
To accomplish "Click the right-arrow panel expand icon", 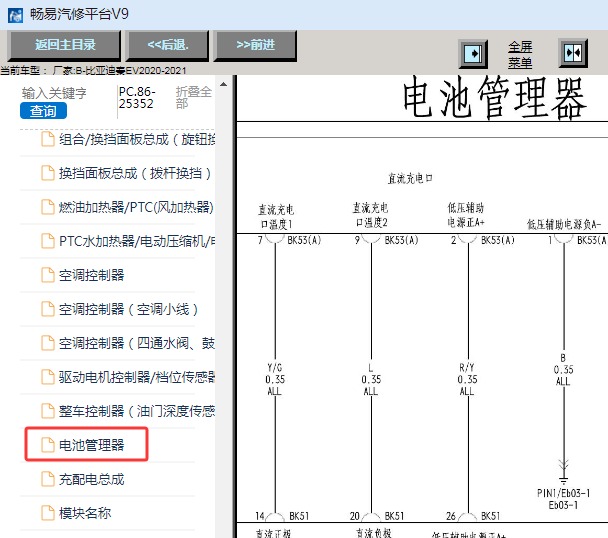I will pos(473,54).
